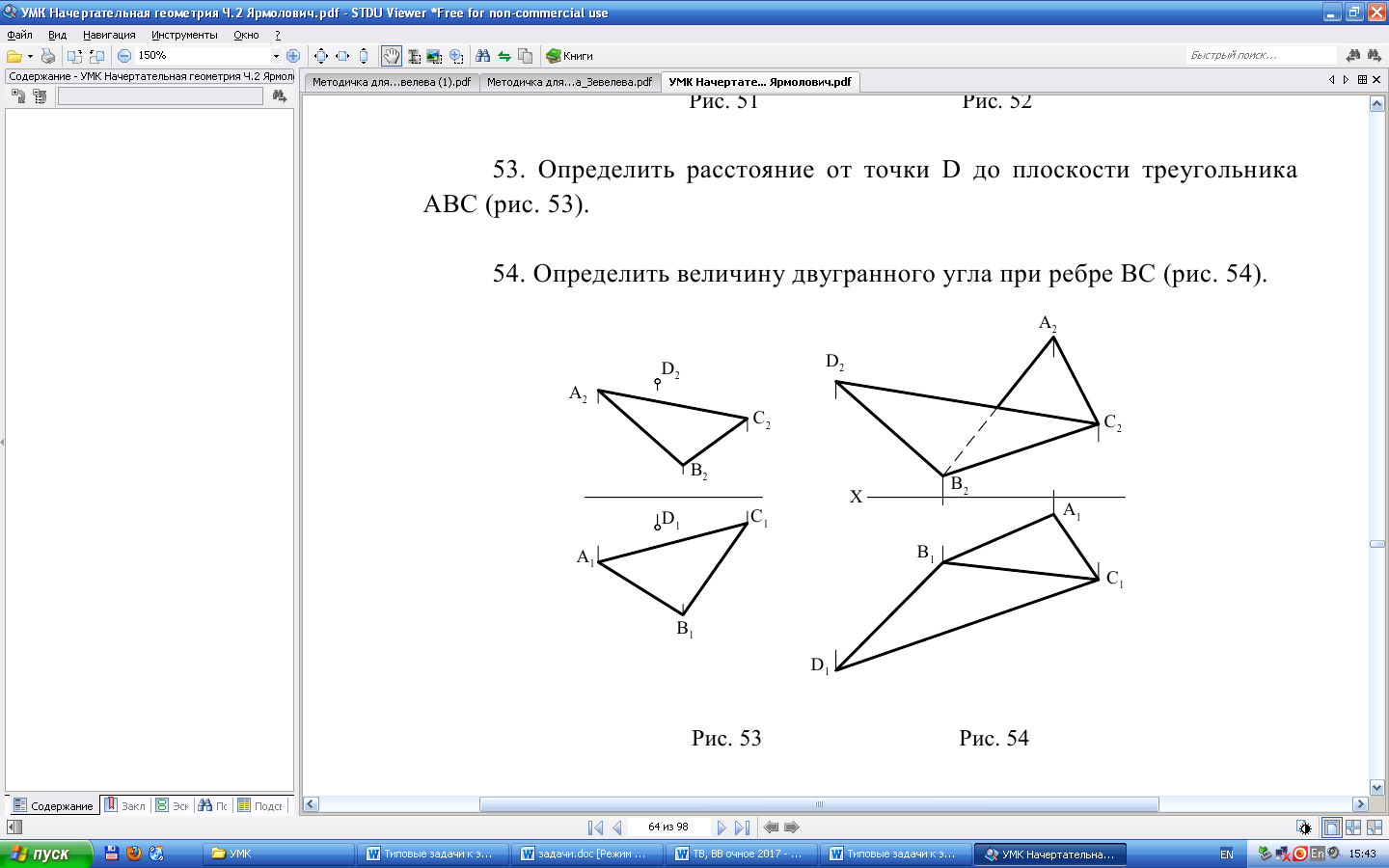Image resolution: width=1389 pixels, height=868 pixels.
Task: Activate the Select text tool
Action: point(414,56)
